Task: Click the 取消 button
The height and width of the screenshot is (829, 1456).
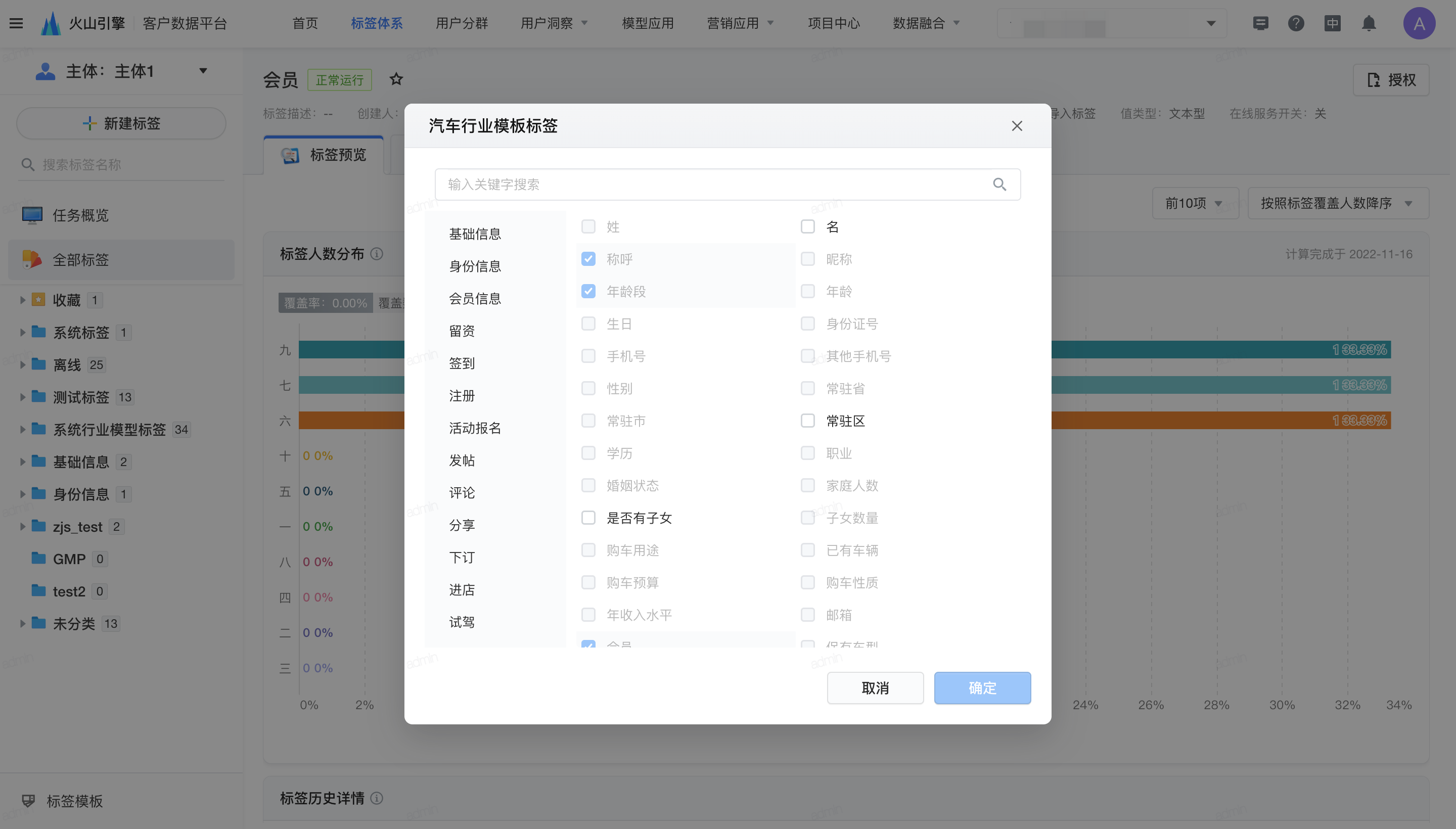Action: [x=875, y=688]
